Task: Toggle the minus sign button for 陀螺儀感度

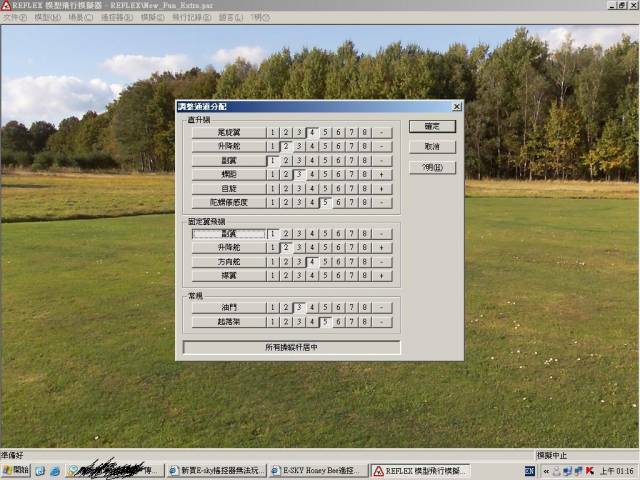Action: click(382, 202)
